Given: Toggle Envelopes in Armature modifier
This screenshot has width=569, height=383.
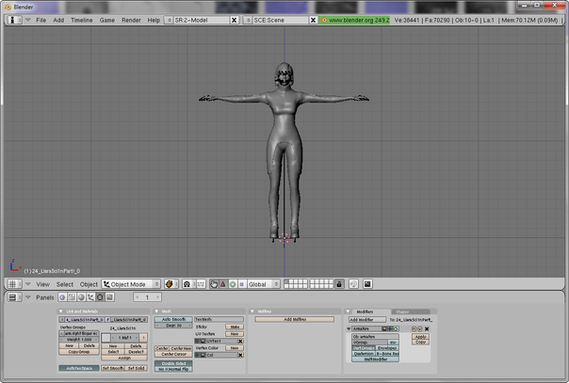Looking at the screenshot, I should click(x=387, y=348).
